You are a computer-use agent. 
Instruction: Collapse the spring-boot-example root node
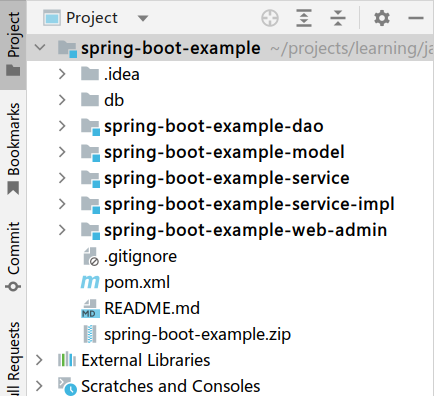click(40, 47)
